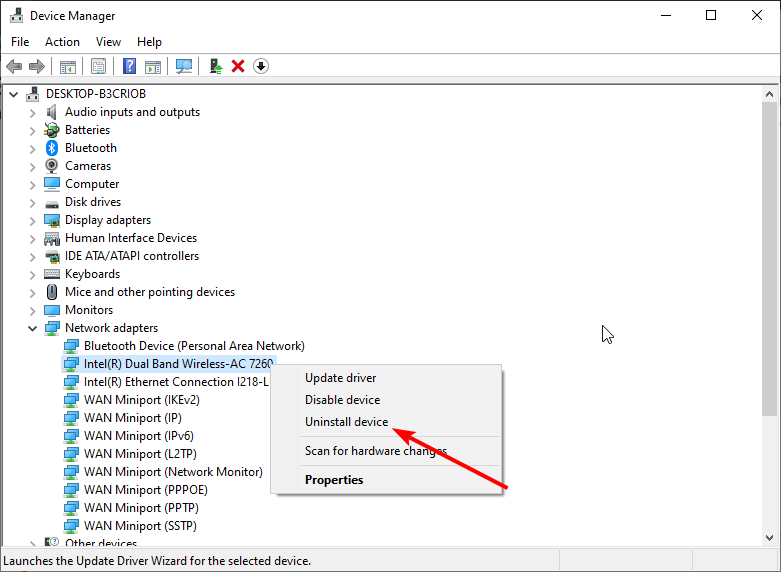Click the Audio inputs and outputs speaker icon

coord(52,112)
